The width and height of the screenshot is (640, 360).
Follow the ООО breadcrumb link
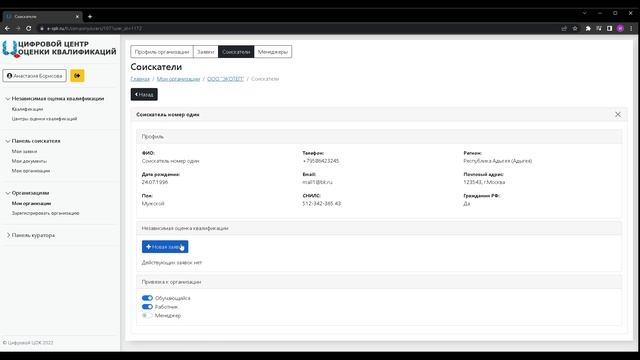coord(225,79)
